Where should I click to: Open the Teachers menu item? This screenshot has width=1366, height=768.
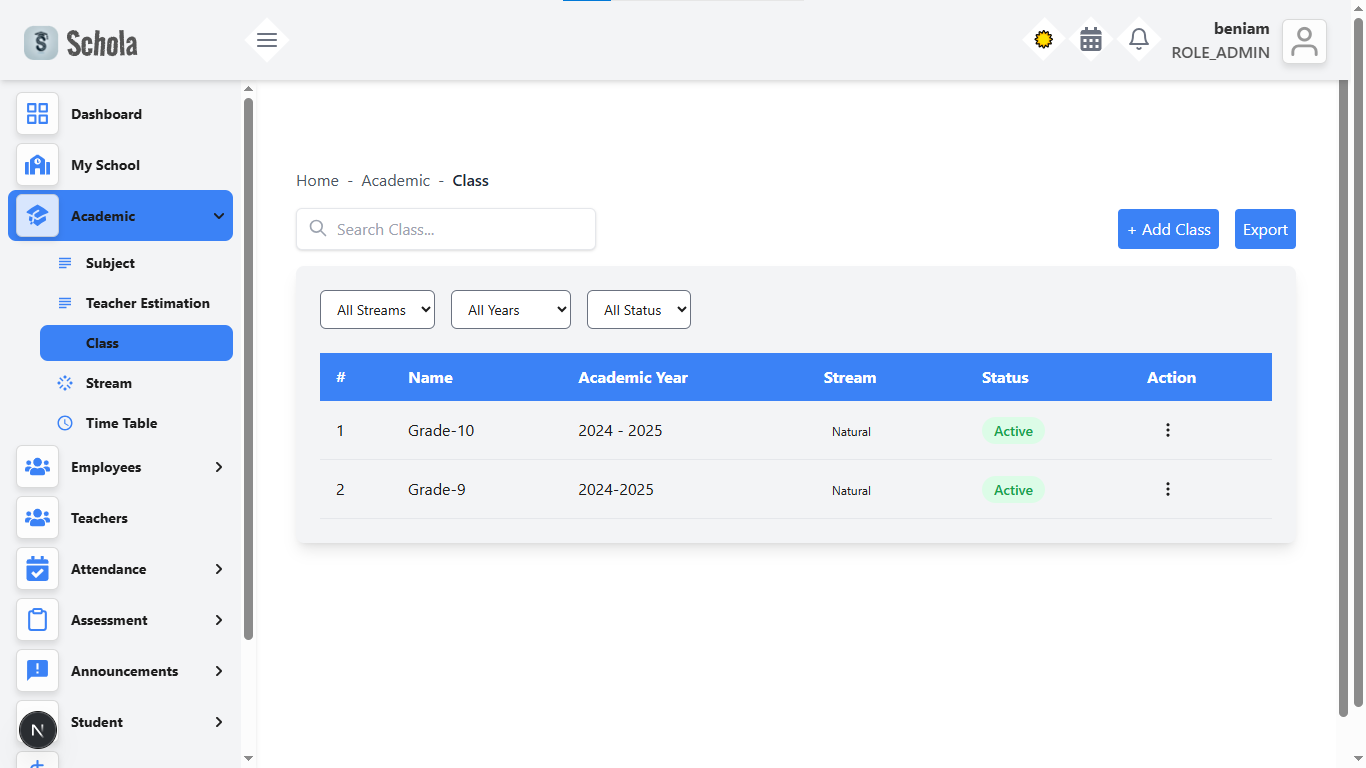pyautogui.click(x=99, y=518)
